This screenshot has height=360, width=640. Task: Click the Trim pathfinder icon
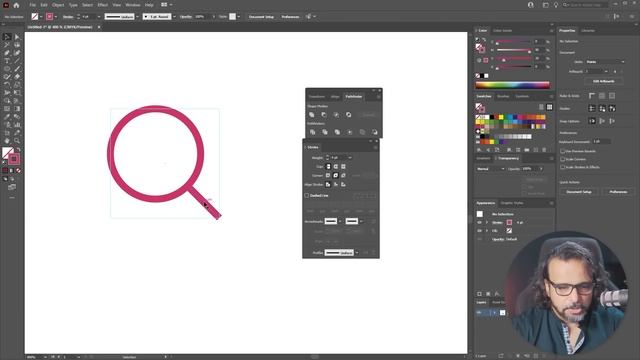click(x=325, y=132)
